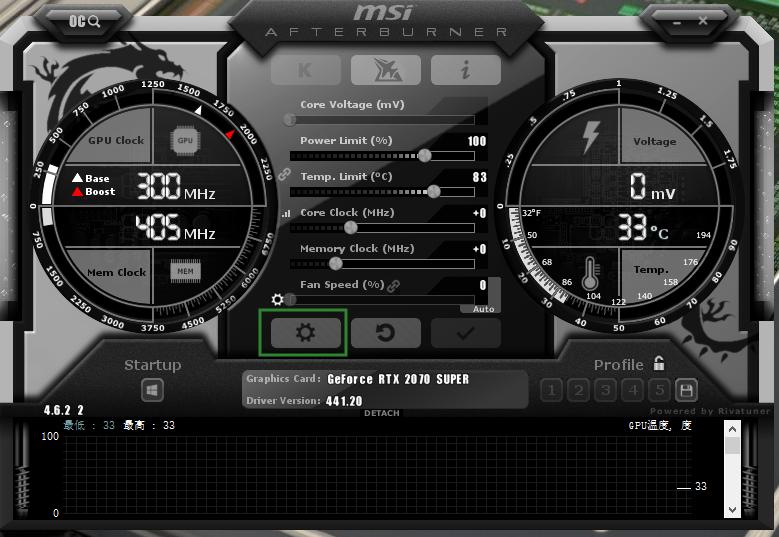
Task: Click the profile lock icon
Action: click(x=659, y=363)
